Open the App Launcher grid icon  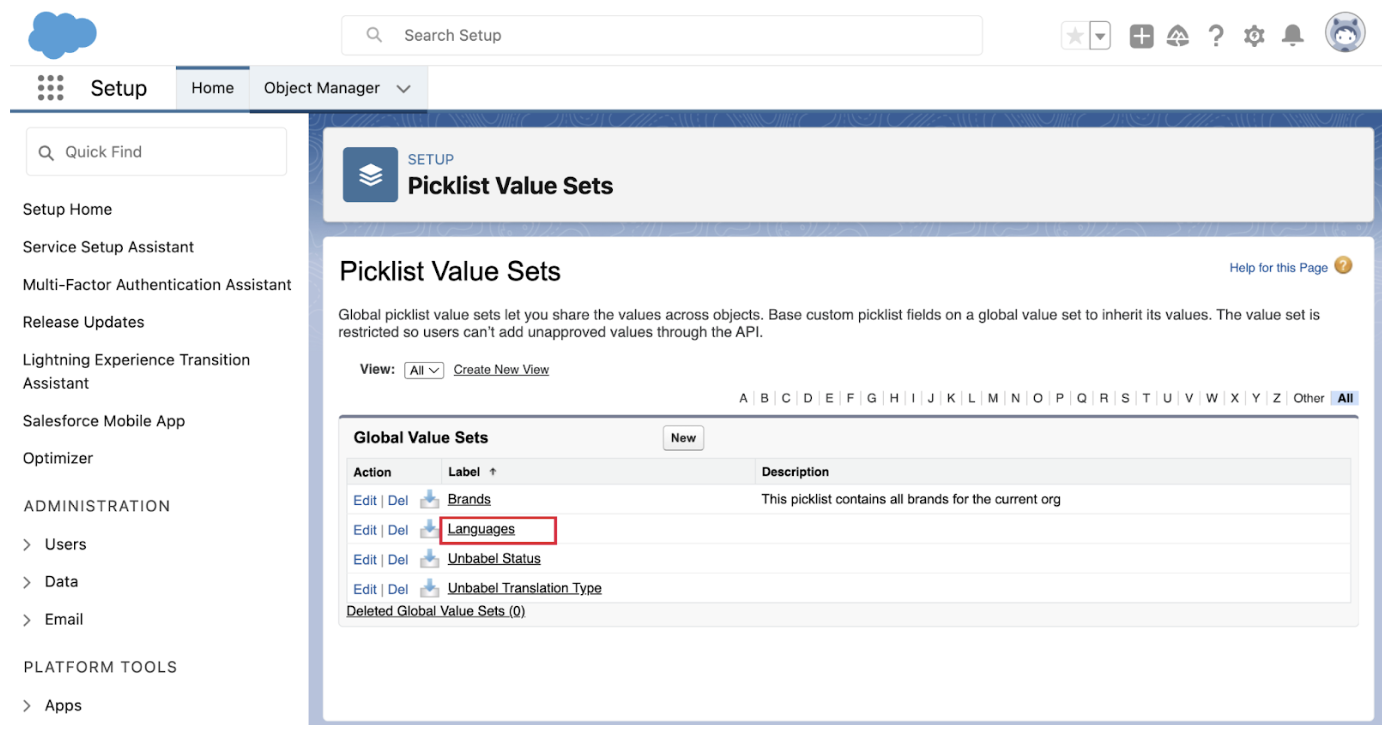[50, 88]
